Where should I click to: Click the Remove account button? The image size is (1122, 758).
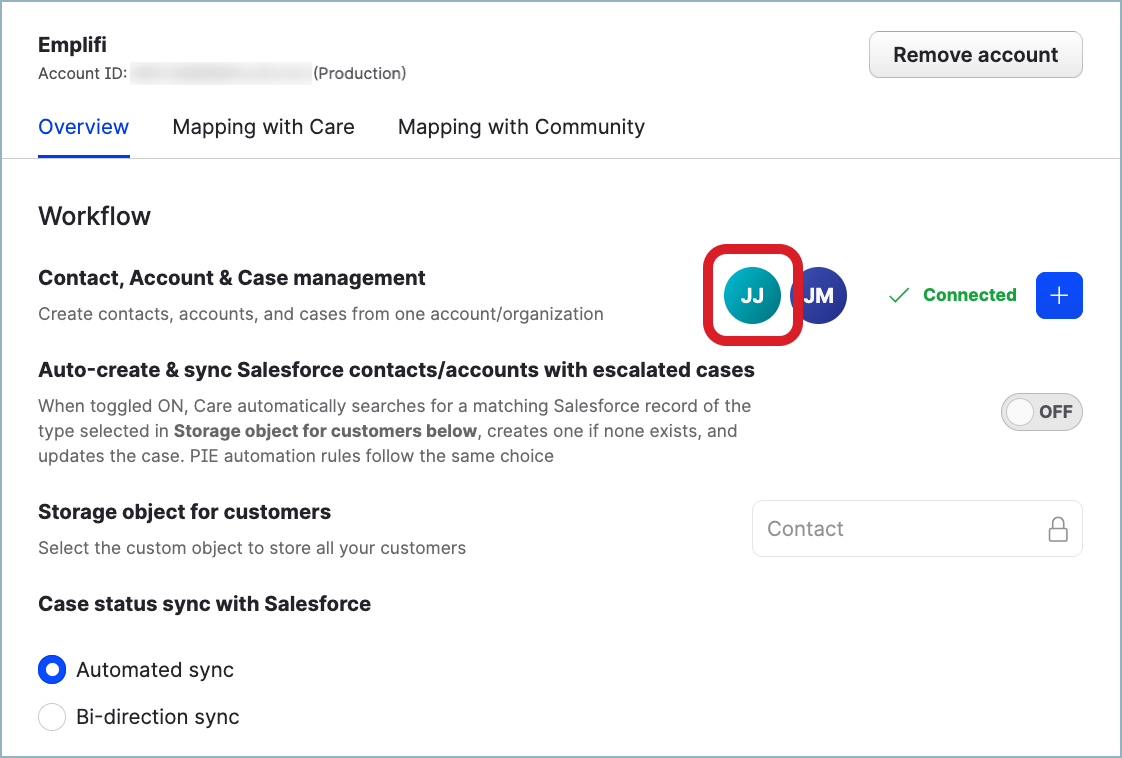[x=975, y=54]
